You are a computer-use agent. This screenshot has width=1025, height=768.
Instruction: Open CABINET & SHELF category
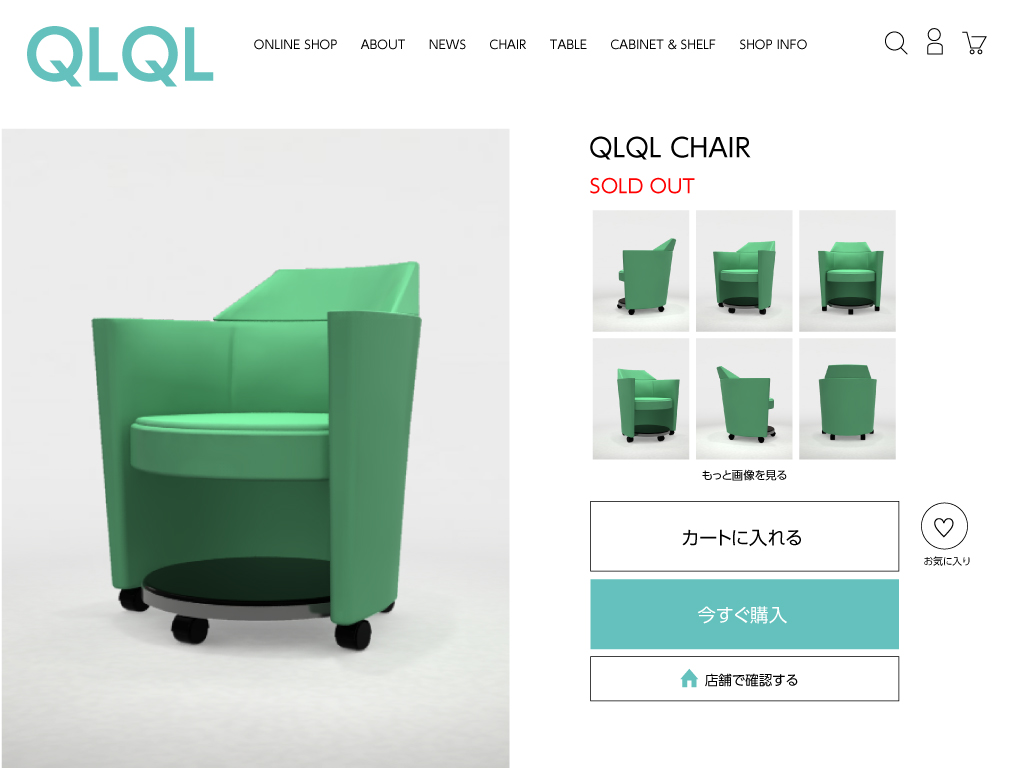[x=663, y=44]
